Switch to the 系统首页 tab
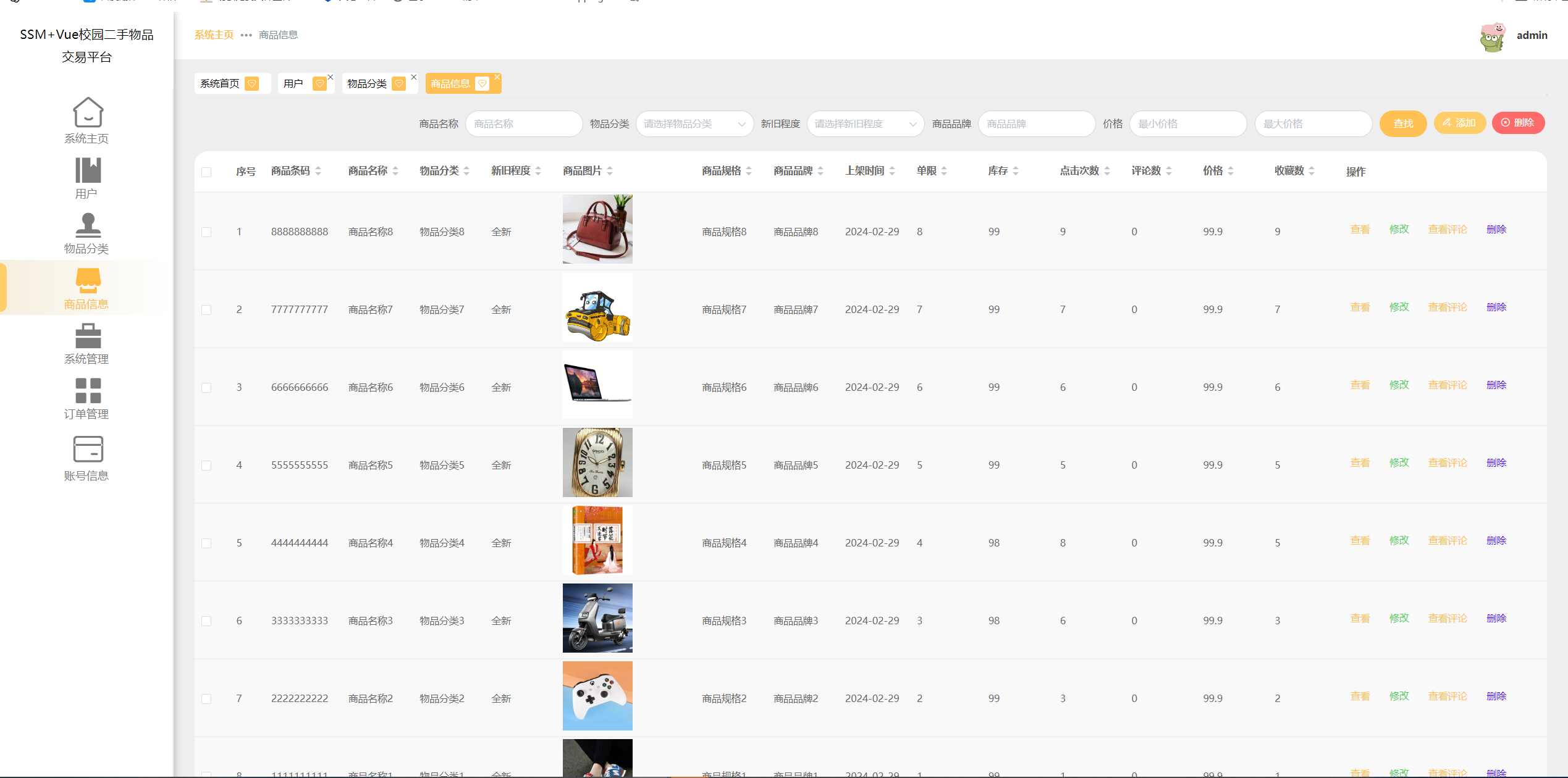The image size is (1568, 778). 220,84
